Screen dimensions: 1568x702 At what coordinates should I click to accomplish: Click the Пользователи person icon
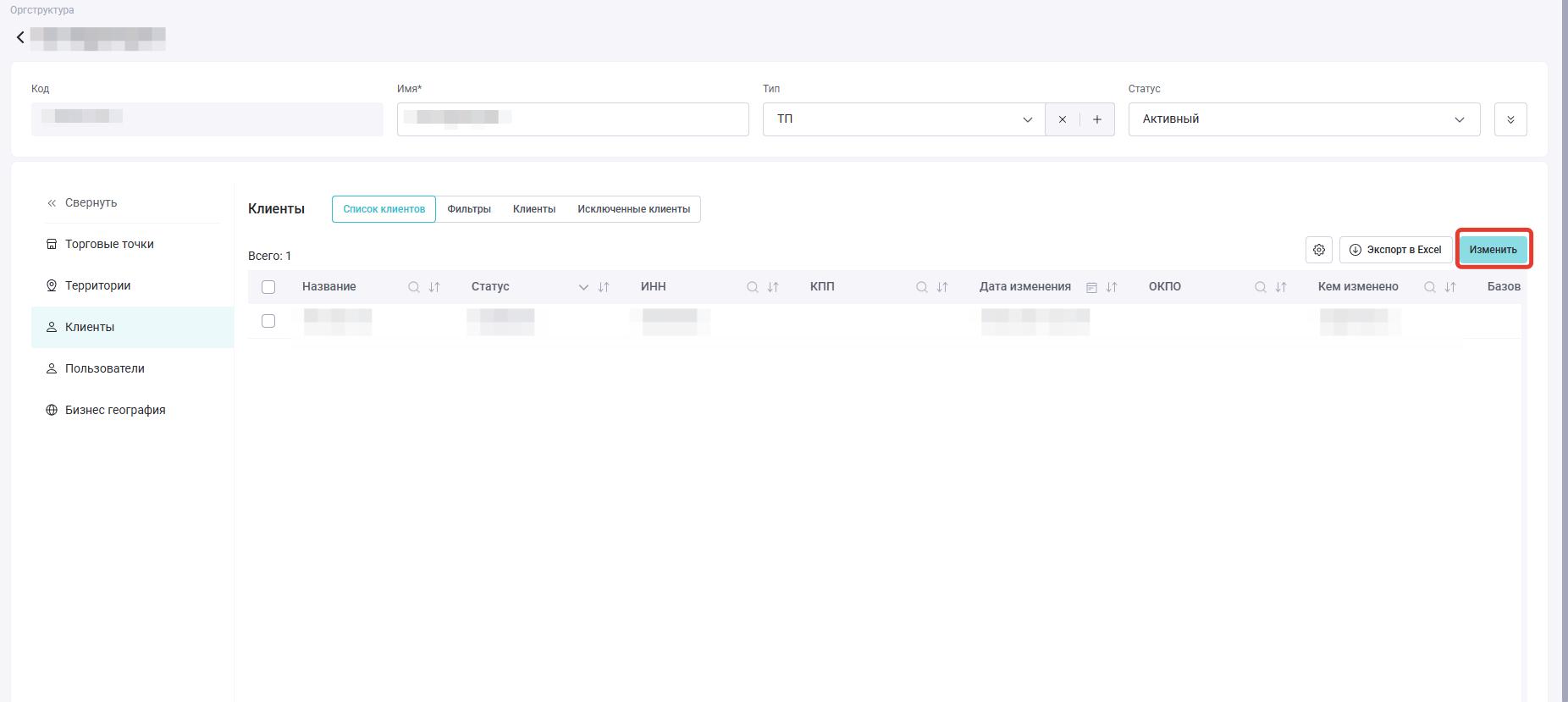click(x=51, y=368)
